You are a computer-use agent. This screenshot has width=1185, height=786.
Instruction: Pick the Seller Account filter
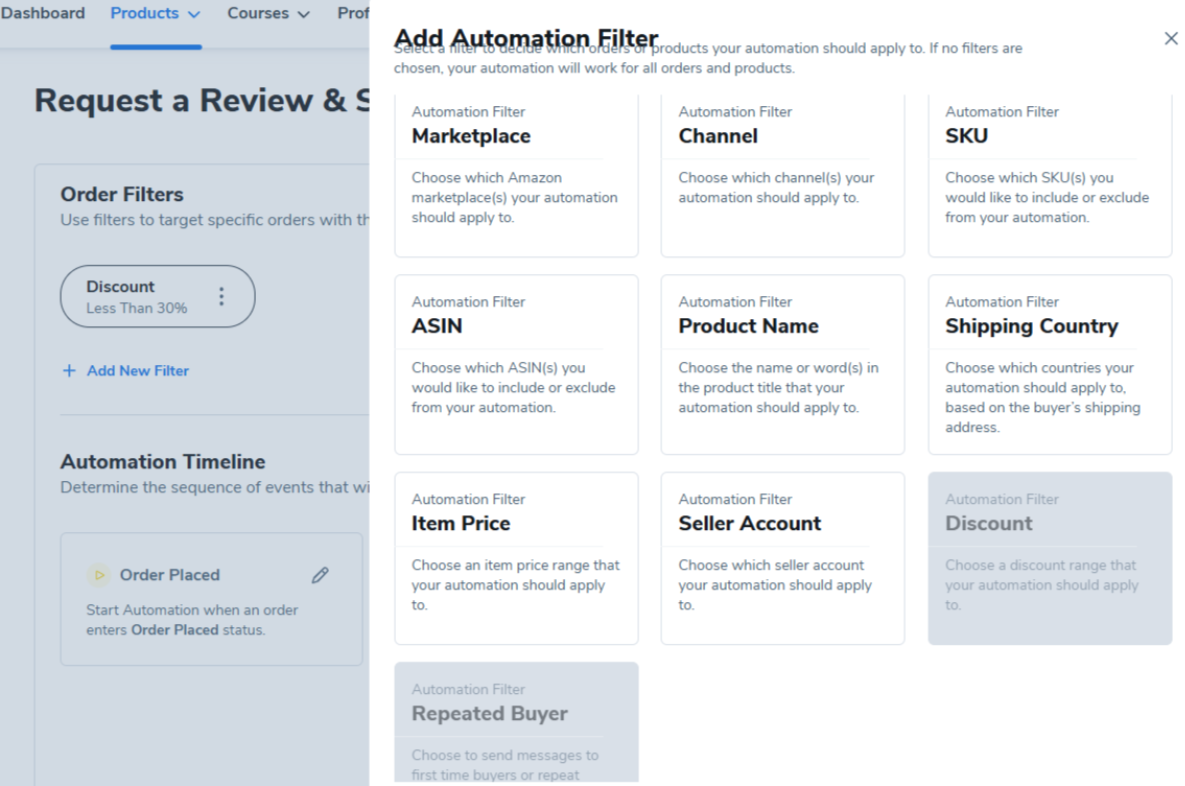[x=782, y=558]
